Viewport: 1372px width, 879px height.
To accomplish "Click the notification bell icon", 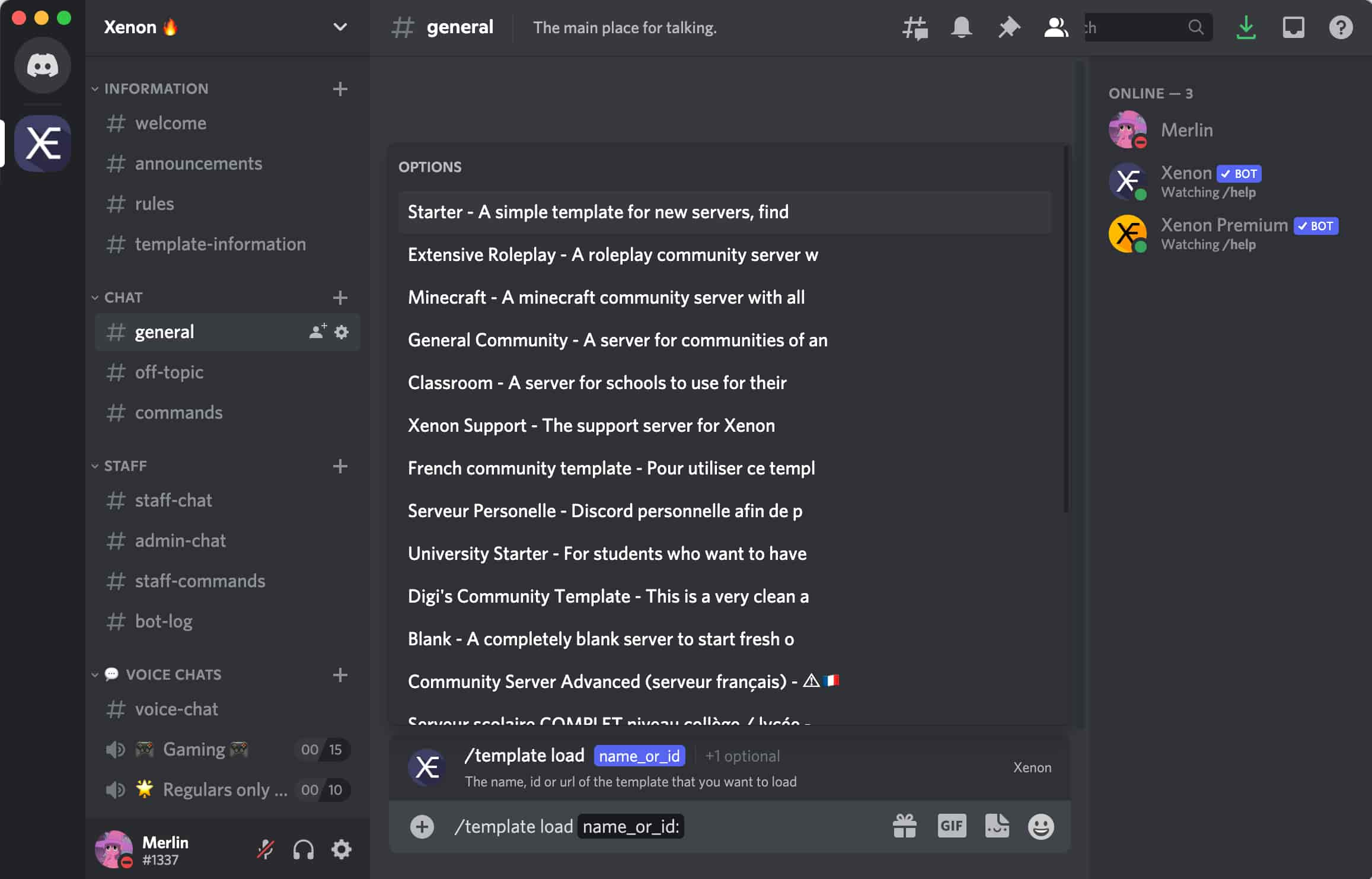I will pyautogui.click(x=960, y=27).
